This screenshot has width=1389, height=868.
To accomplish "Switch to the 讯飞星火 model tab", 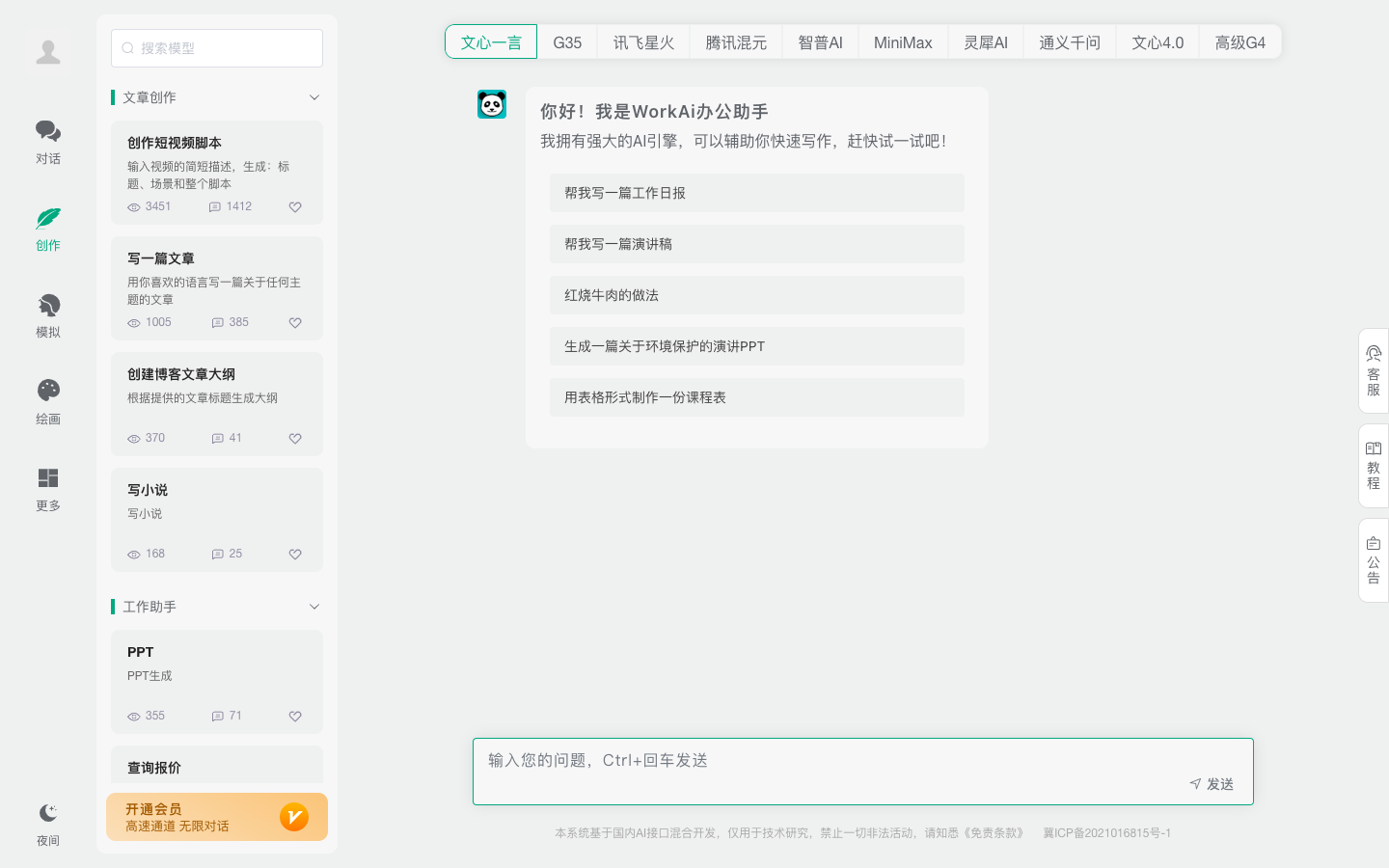I will click(642, 41).
